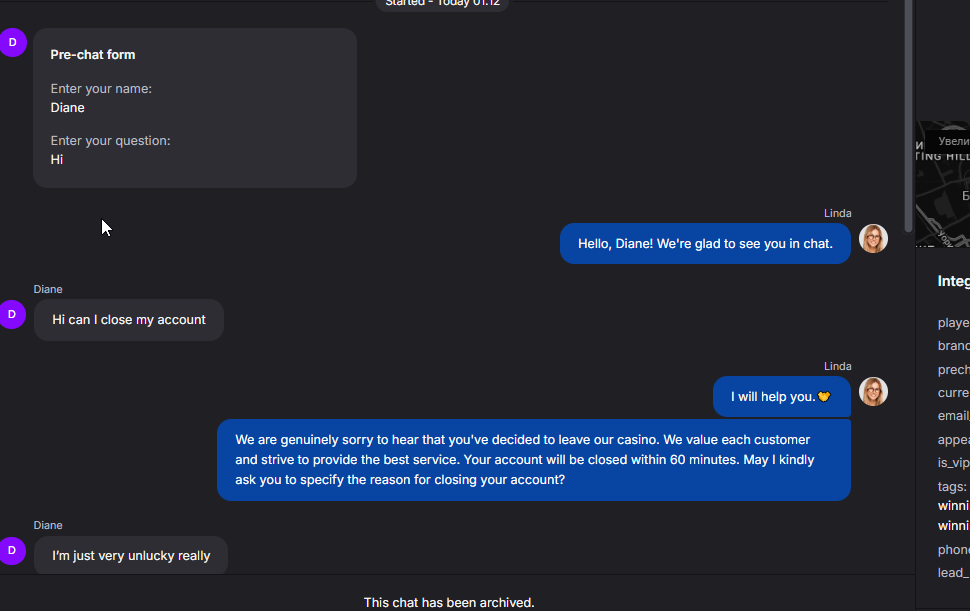This screenshot has width=970, height=611.
Task: Click the 'Hi can I close my account' bubble
Action: click(x=129, y=320)
